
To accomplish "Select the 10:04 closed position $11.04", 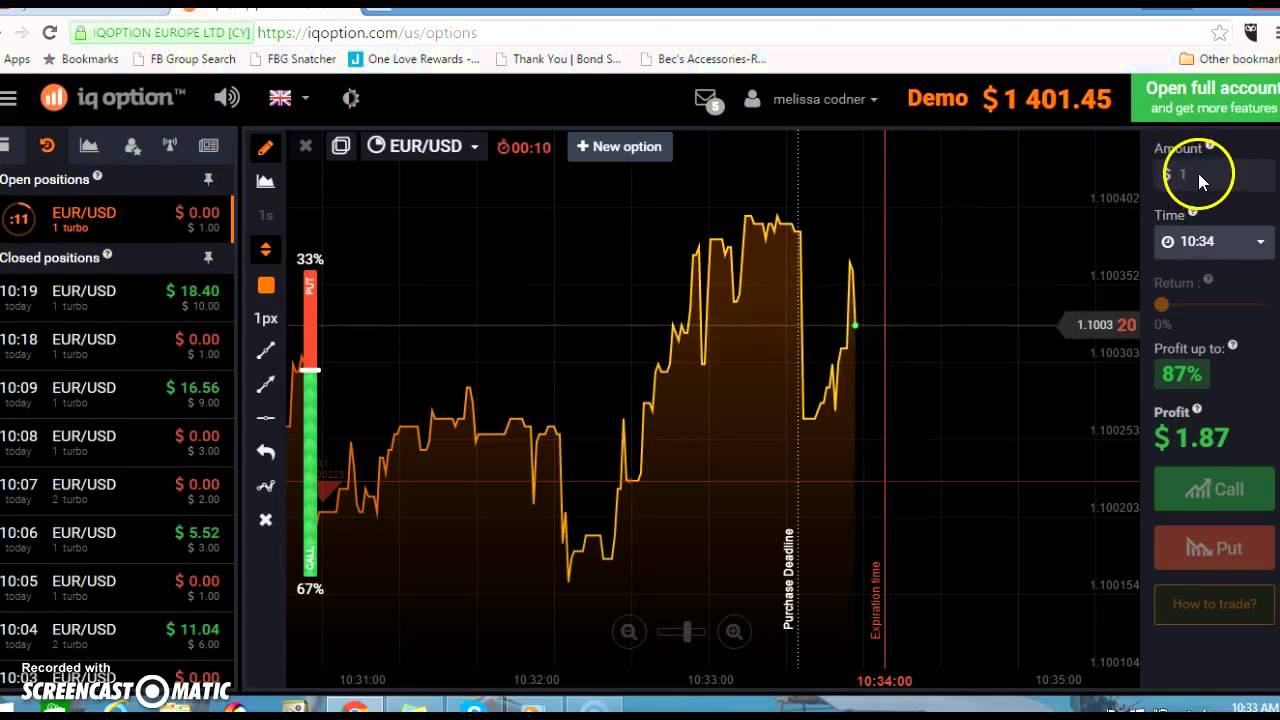I will [115, 635].
